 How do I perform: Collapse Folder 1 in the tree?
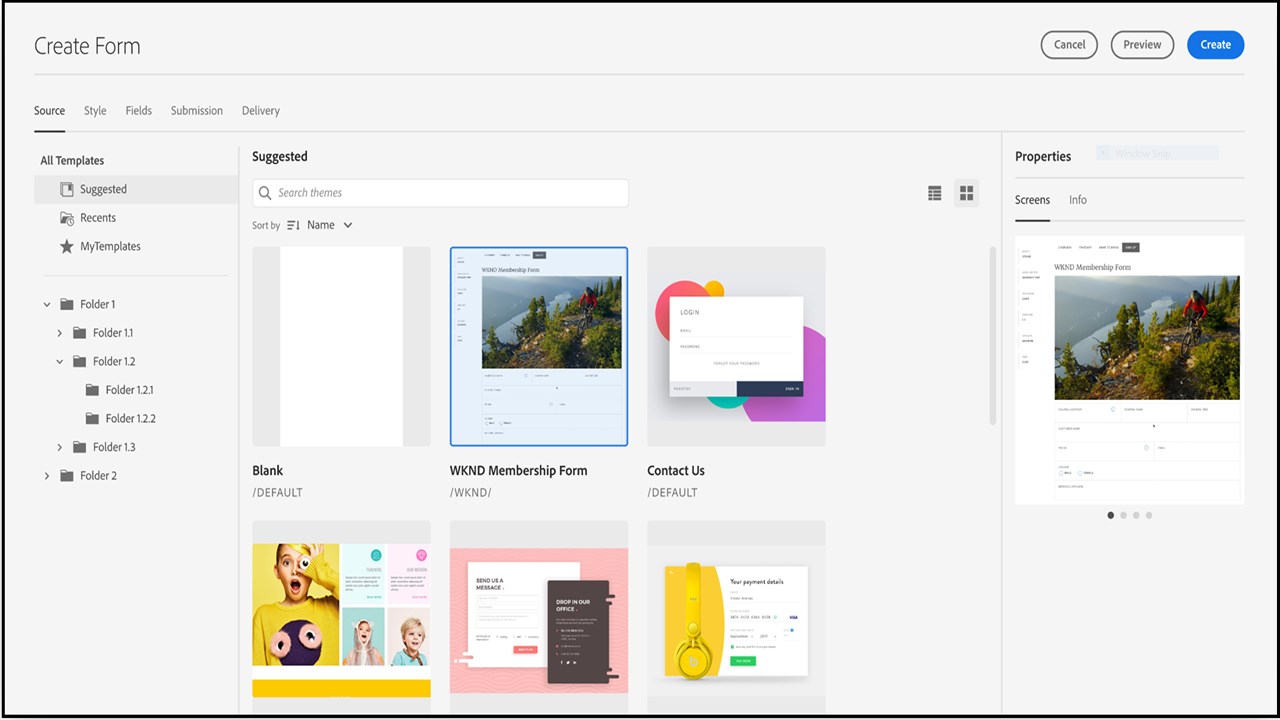[47, 304]
